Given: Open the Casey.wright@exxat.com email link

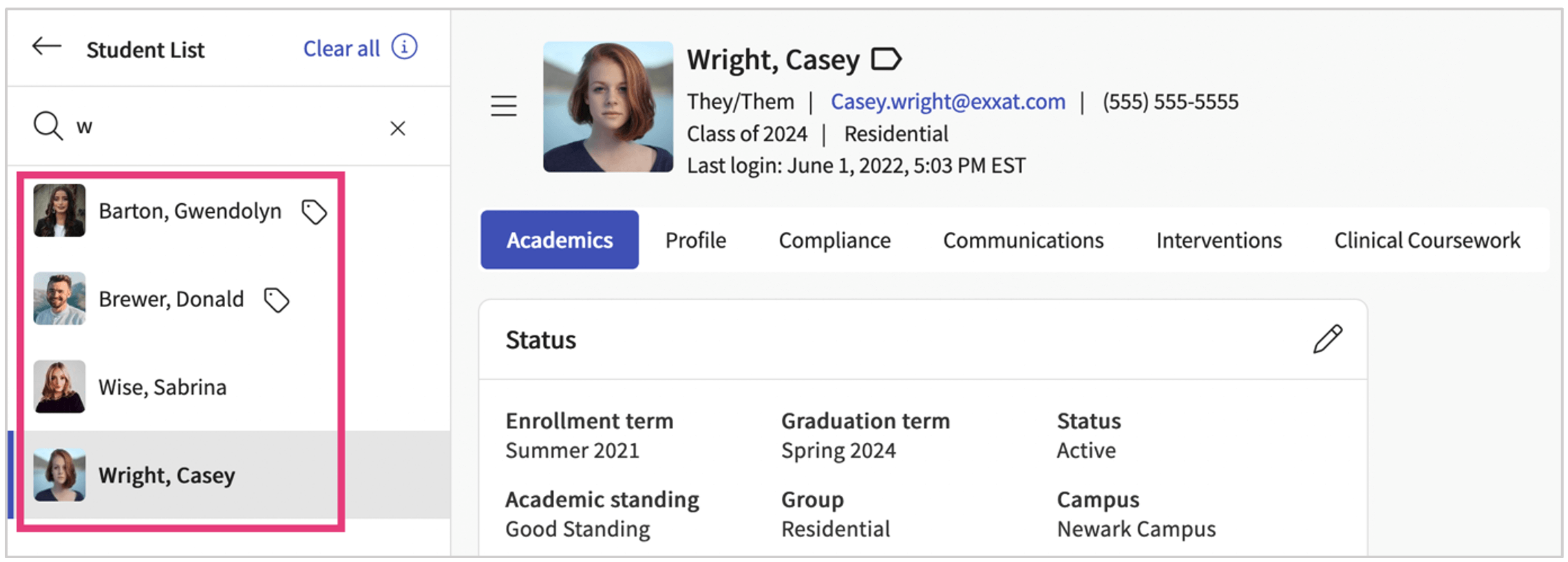Looking at the screenshot, I should pyautogui.click(x=947, y=102).
